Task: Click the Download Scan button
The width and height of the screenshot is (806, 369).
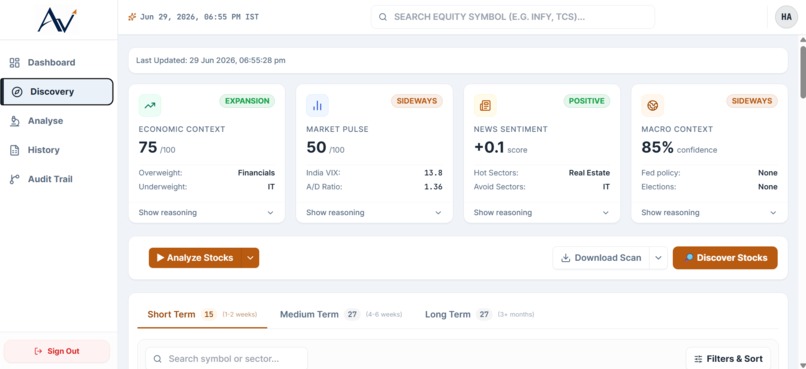Action: tap(601, 258)
